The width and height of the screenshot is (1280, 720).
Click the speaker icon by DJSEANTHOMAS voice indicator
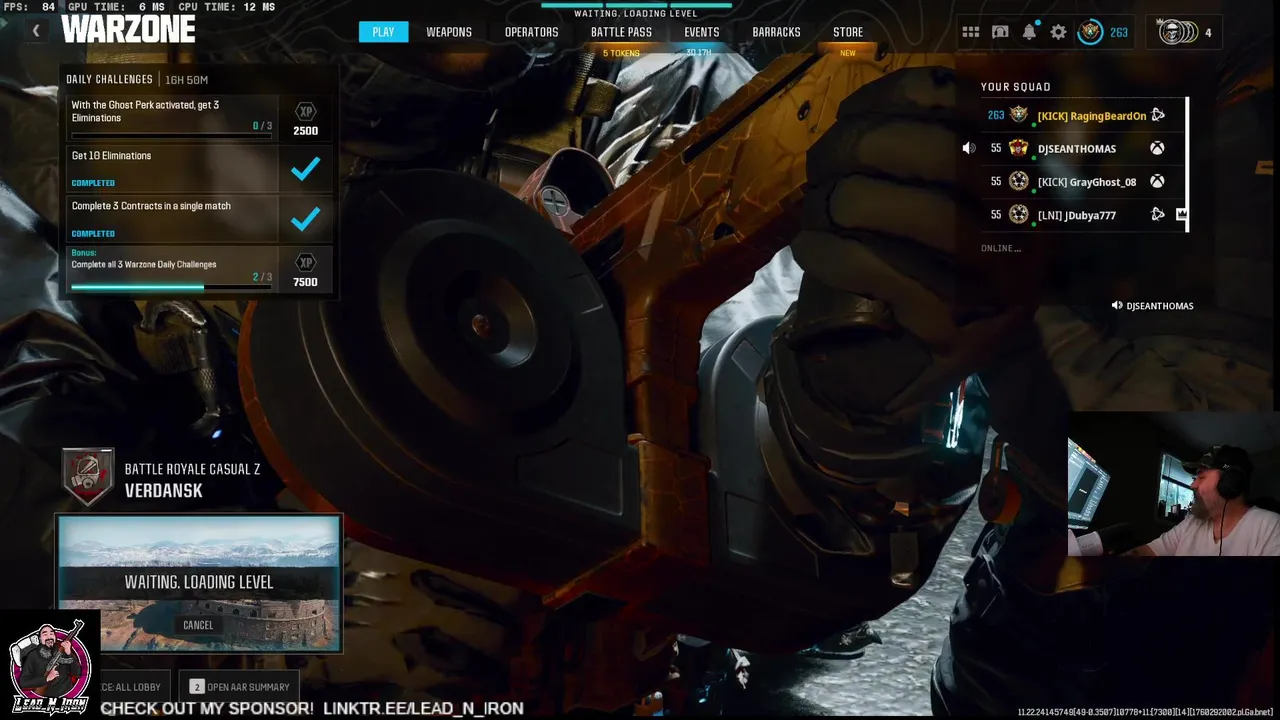tap(1117, 306)
